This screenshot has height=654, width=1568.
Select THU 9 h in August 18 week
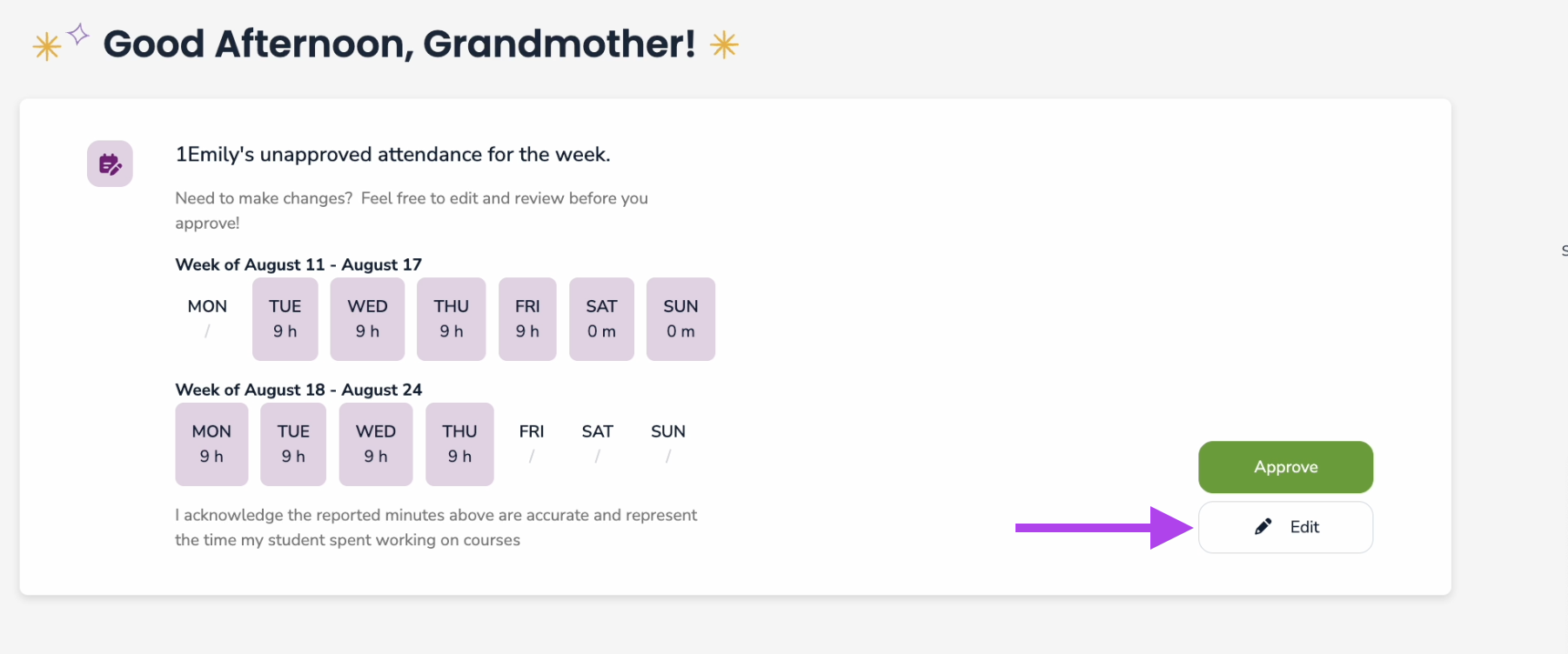point(459,444)
